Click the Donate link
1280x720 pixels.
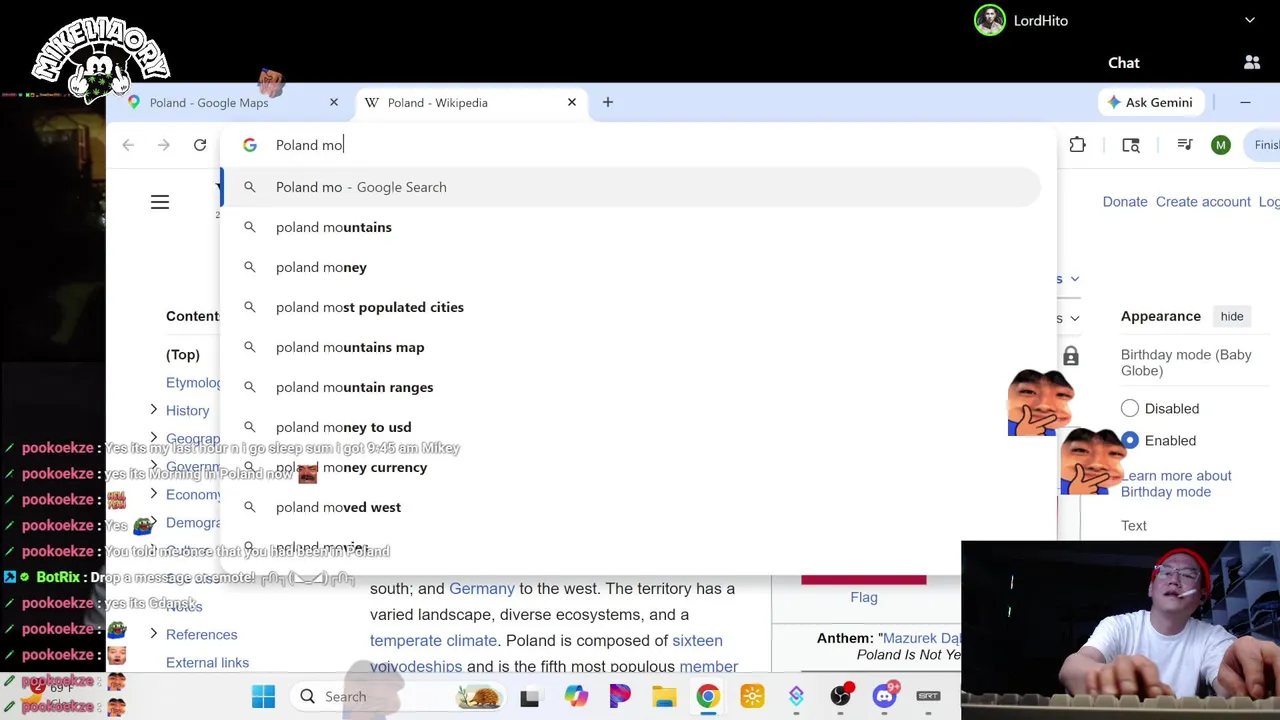point(1125,202)
